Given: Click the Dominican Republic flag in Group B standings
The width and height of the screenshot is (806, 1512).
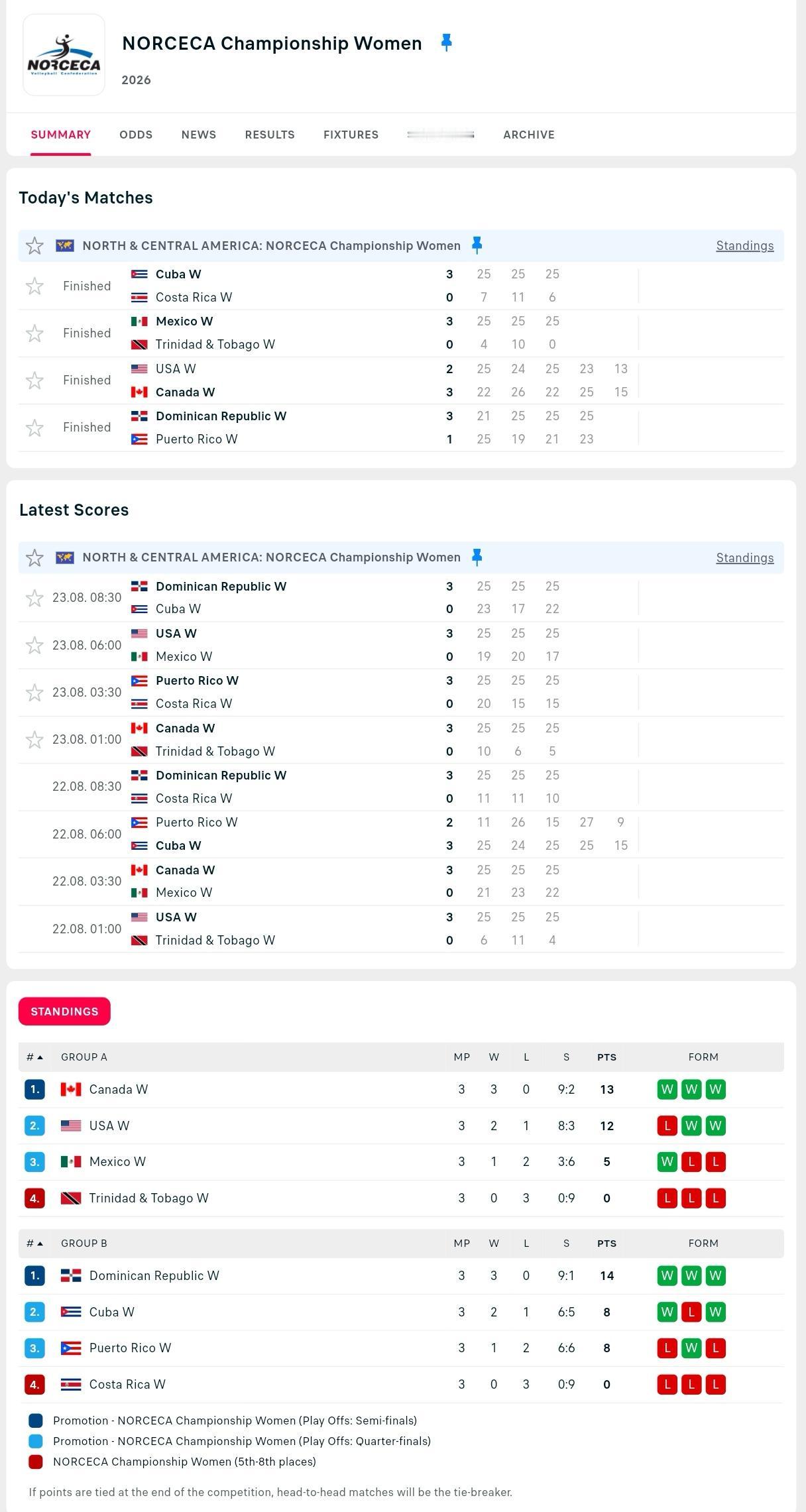Looking at the screenshot, I should [71, 1275].
